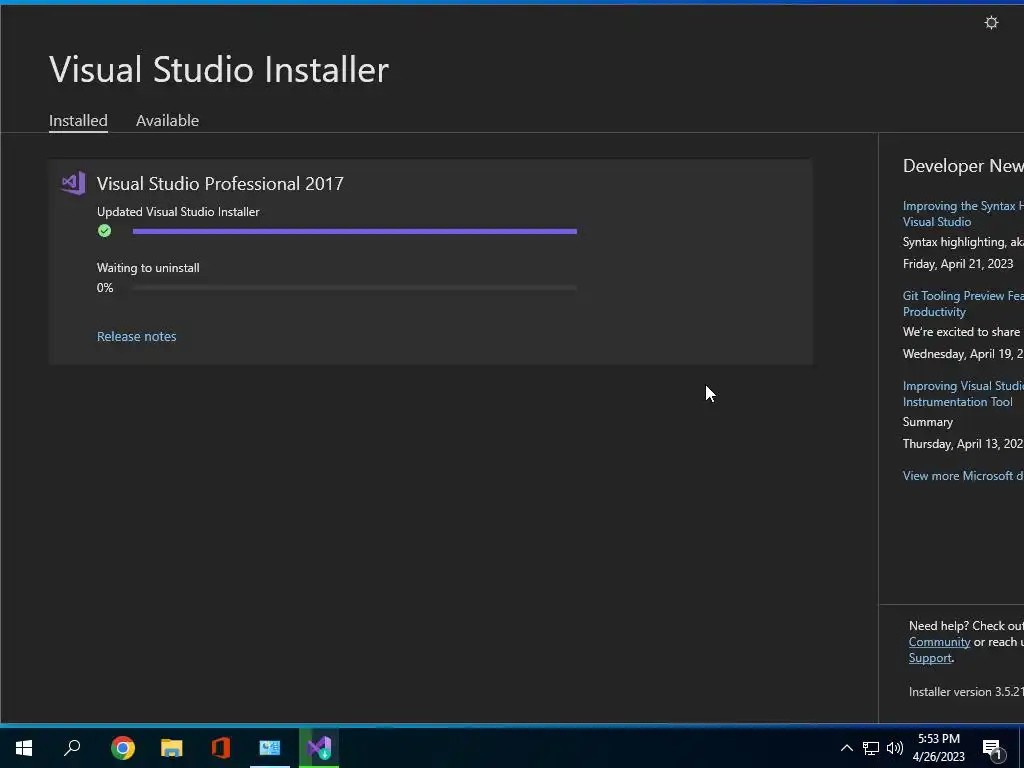Click 'Thursday, April 13' date text

click(x=963, y=444)
